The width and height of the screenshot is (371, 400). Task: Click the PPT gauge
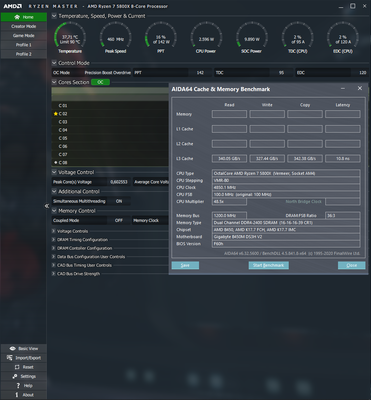[161, 38]
